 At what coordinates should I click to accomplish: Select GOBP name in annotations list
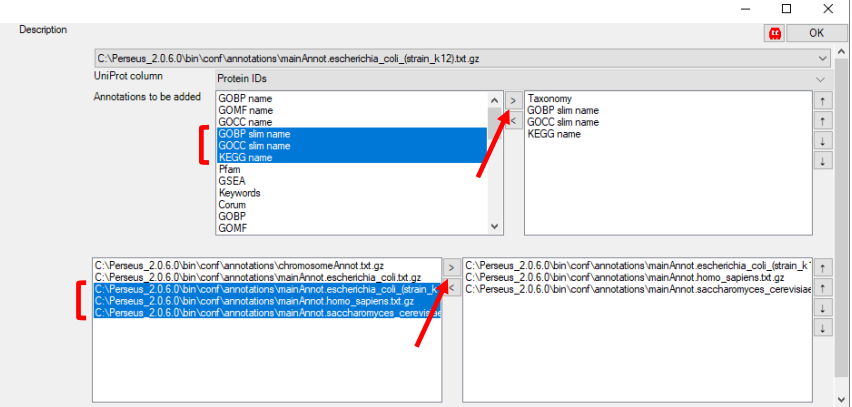(x=245, y=99)
